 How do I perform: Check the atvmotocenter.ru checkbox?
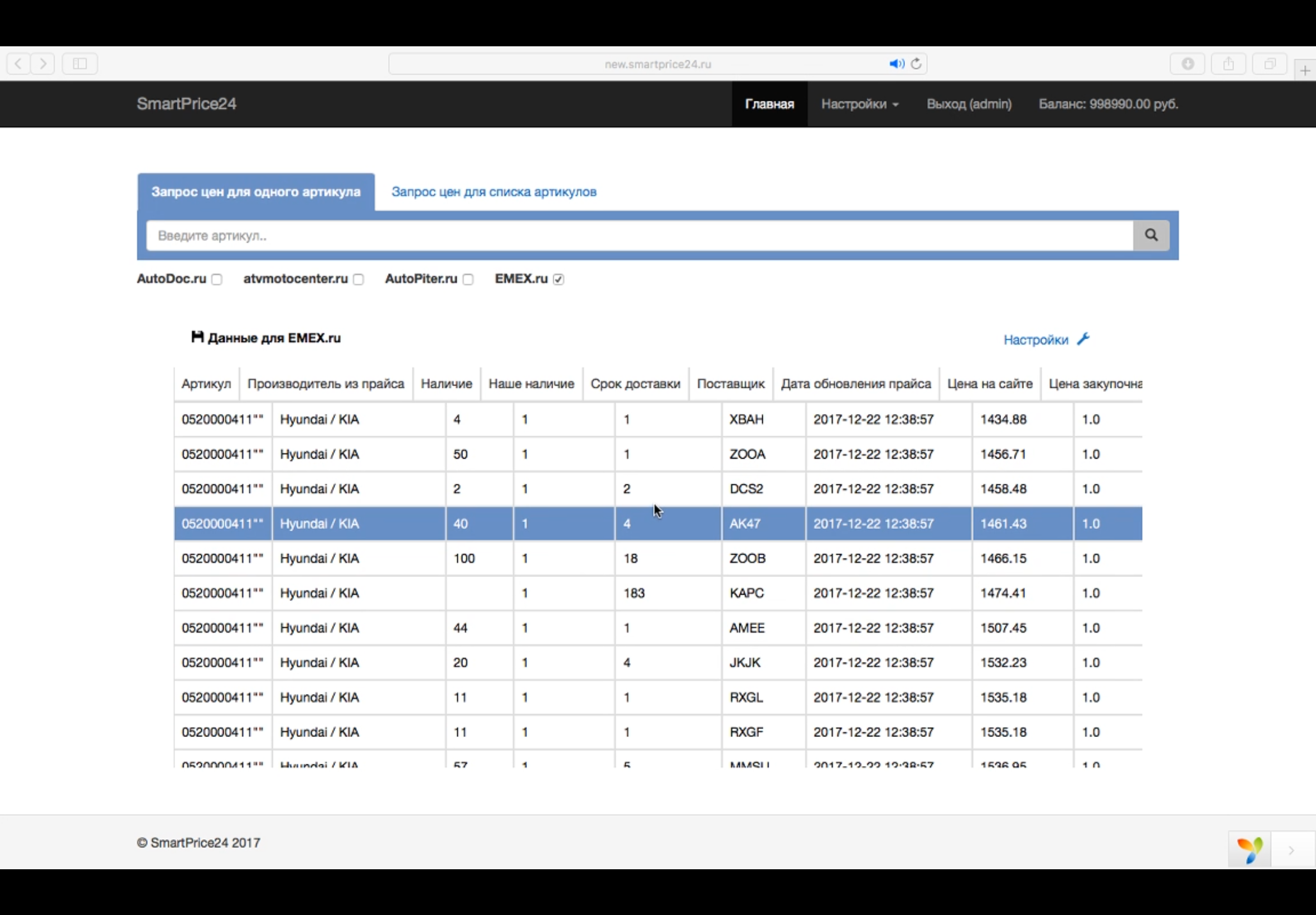click(358, 279)
